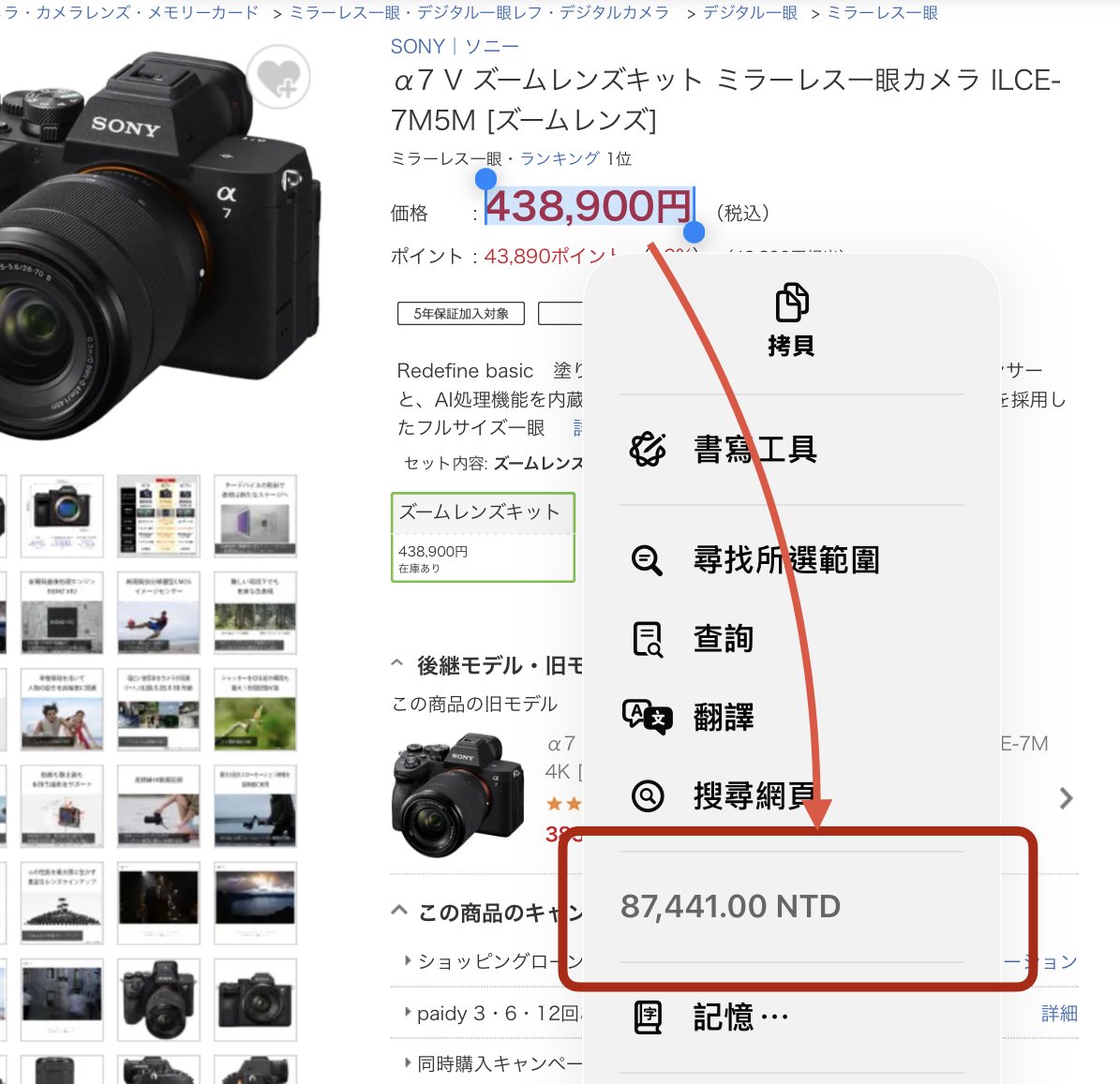Image resolution: width=1120 pixels, height=1084 pixels.
Task: Open the SONY | ソニー brand link
Action: (x=455, y=47)
